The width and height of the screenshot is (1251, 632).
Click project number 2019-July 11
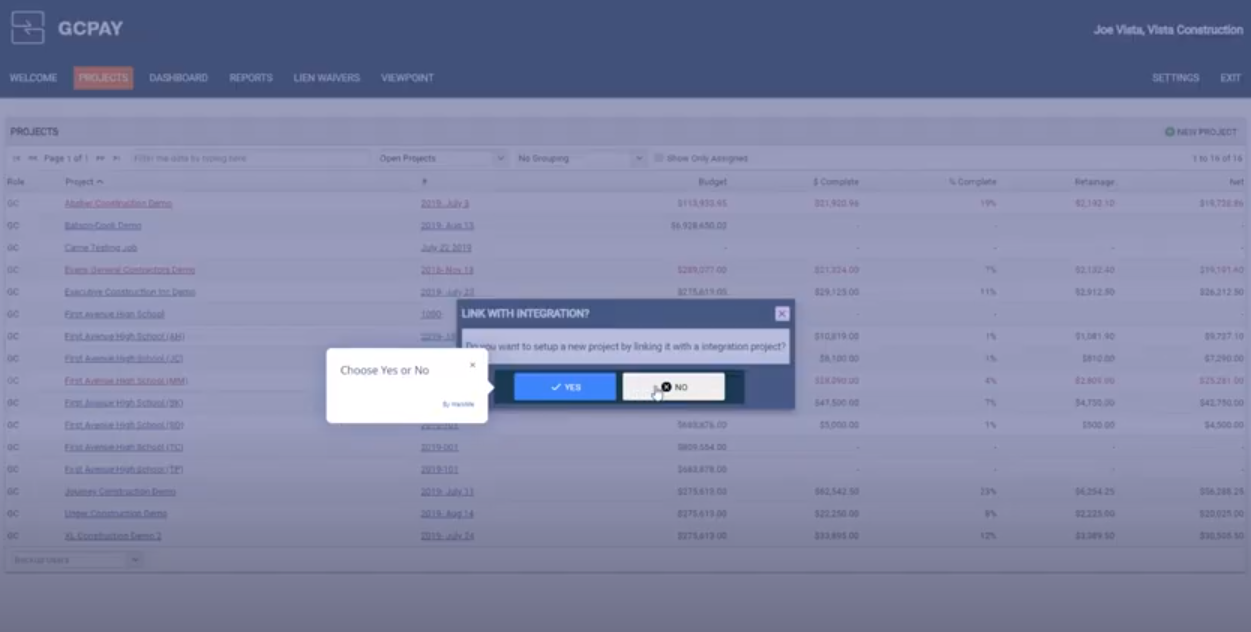(447, 491)
